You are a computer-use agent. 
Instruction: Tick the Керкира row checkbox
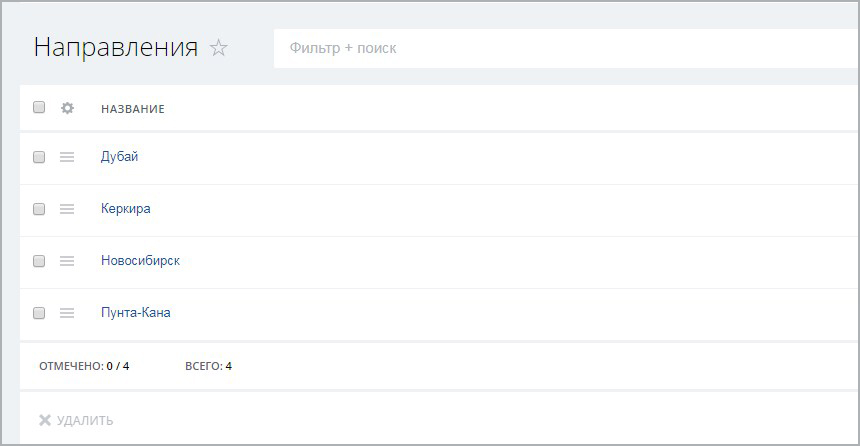click(39, 209)
